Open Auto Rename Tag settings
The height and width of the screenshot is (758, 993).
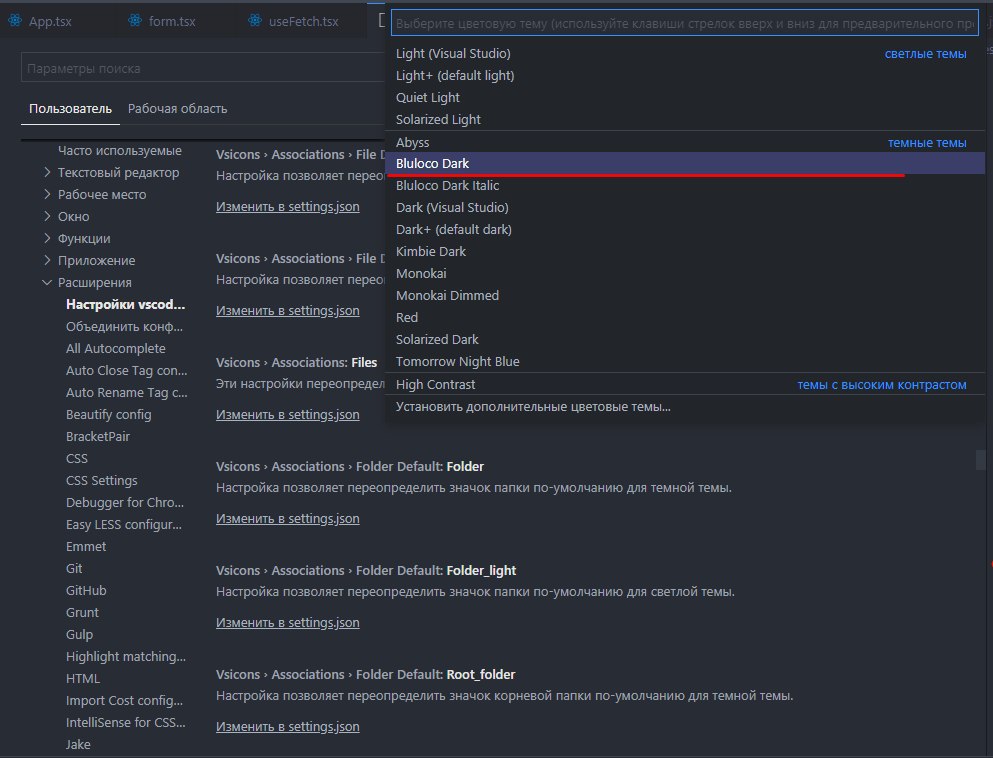[x=127, y=393]
